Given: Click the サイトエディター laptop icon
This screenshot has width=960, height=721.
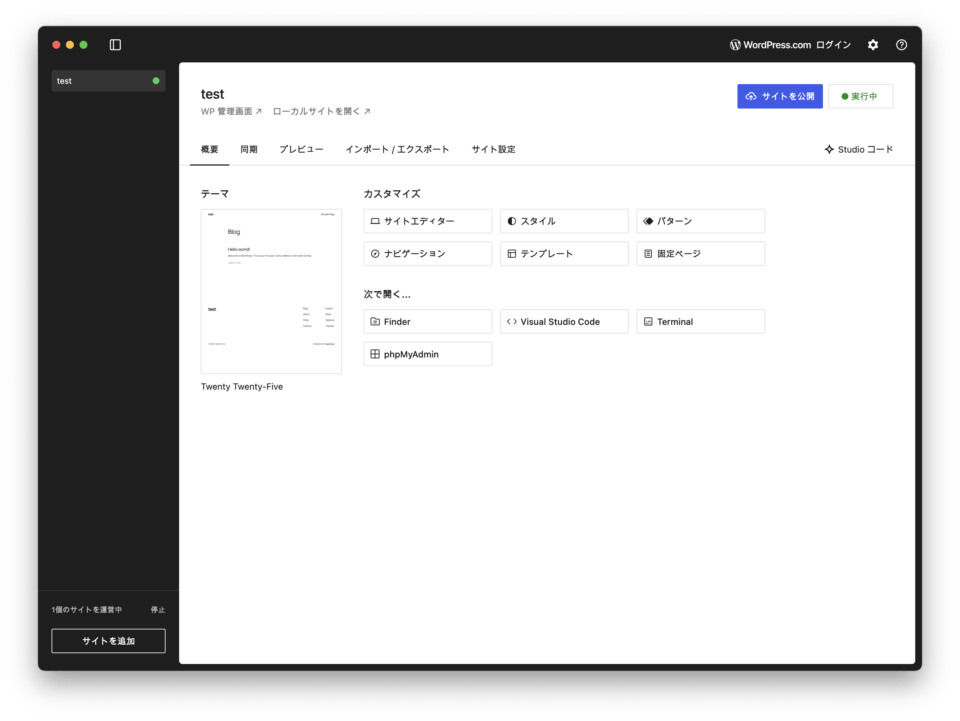Looking at the screenshot, I should tap(375, 221).
